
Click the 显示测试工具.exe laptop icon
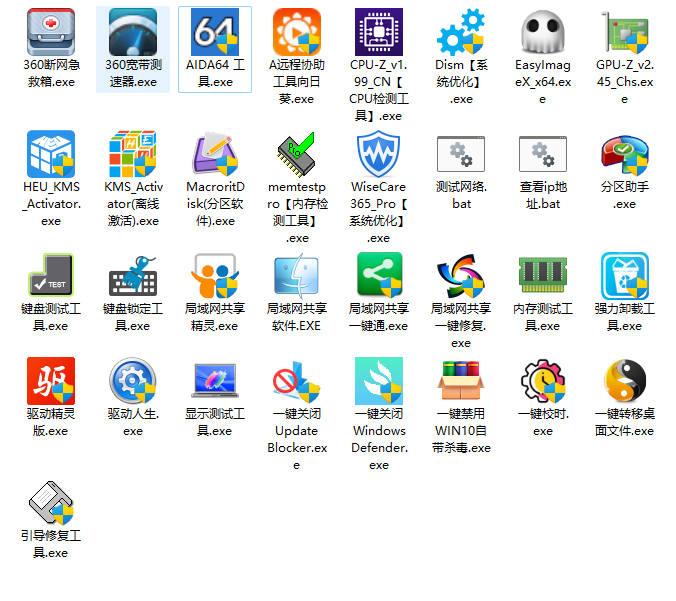(x=215, y=381)
